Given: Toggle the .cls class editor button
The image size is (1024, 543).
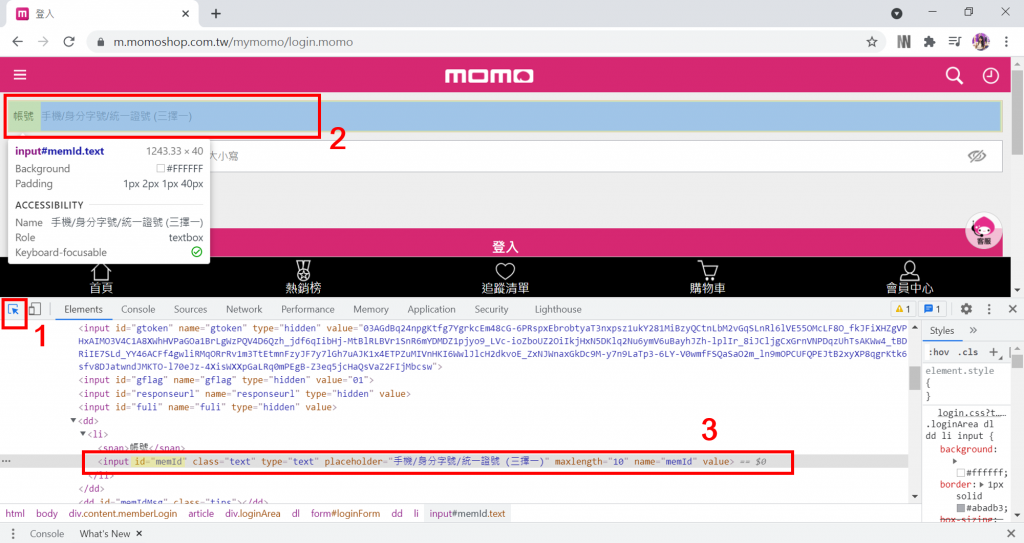Looking at the screenshot, I should pyautogui.click(x=968, y=352).
